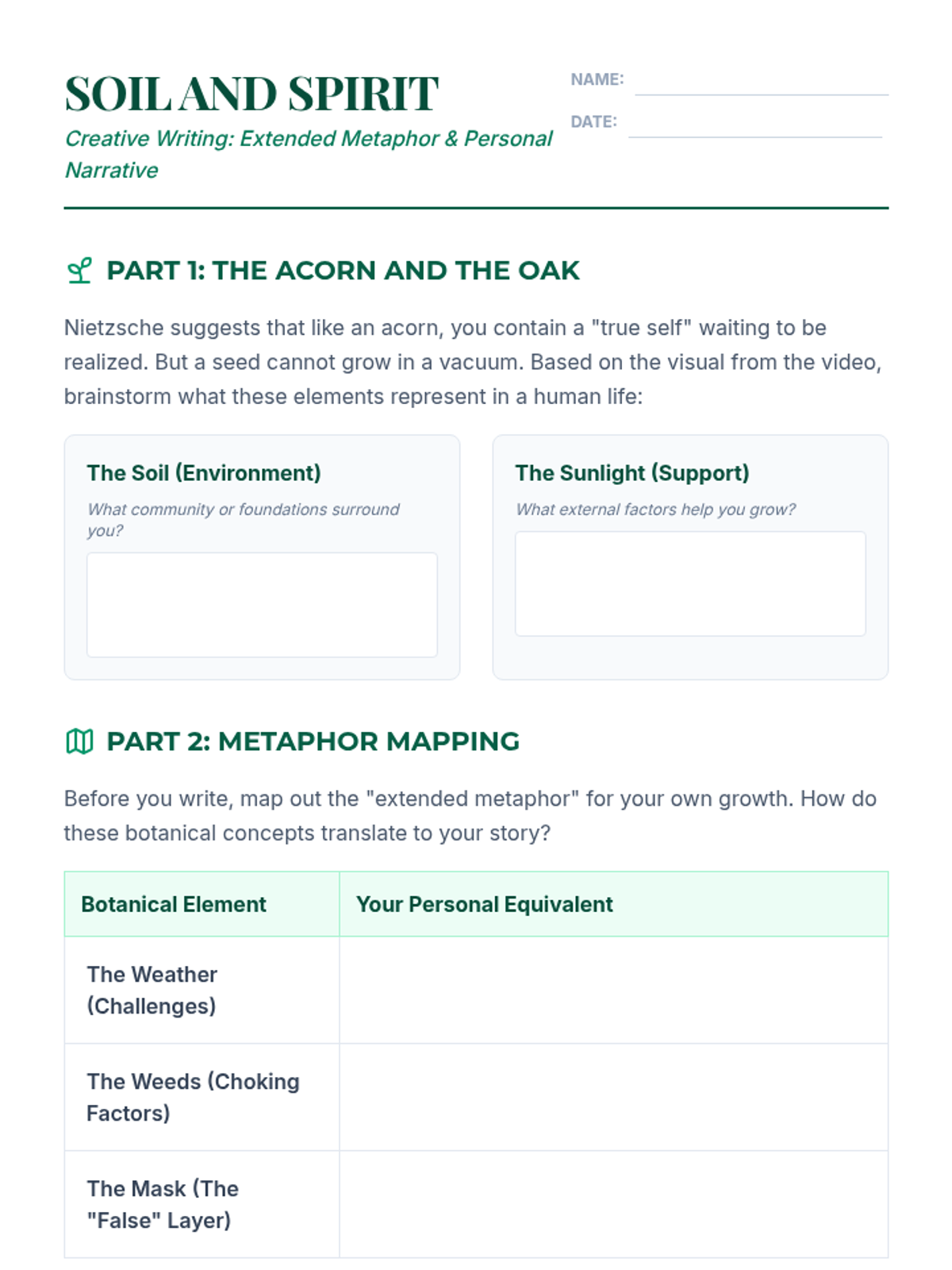Click the "SOIL AND SPIRIT" title
The width and height of the screenshot is (952, 1270).
[x=251, y=94]
